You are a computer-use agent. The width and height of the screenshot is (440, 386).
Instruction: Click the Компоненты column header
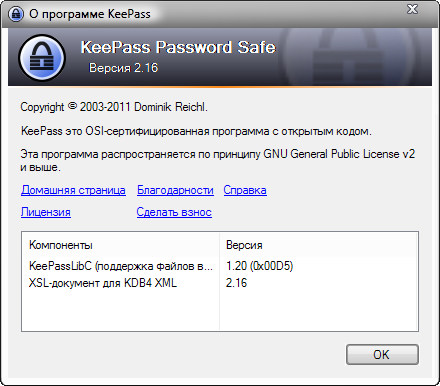click(x=61, y=245)
